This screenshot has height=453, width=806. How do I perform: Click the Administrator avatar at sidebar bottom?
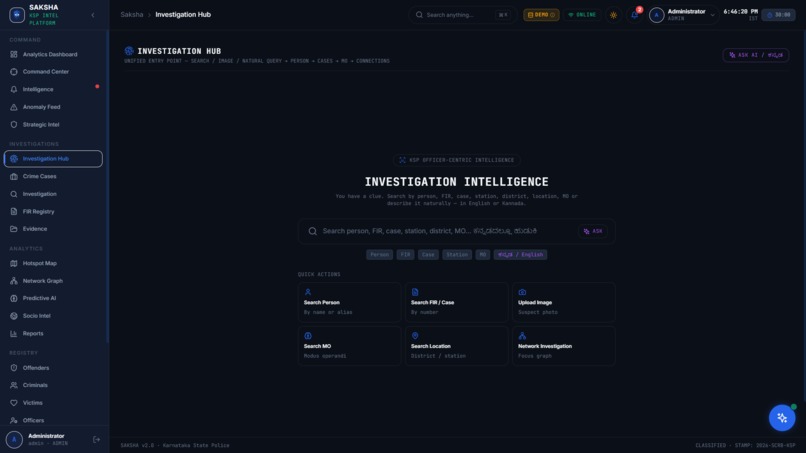pyautogui.click(x=14, y=440)
